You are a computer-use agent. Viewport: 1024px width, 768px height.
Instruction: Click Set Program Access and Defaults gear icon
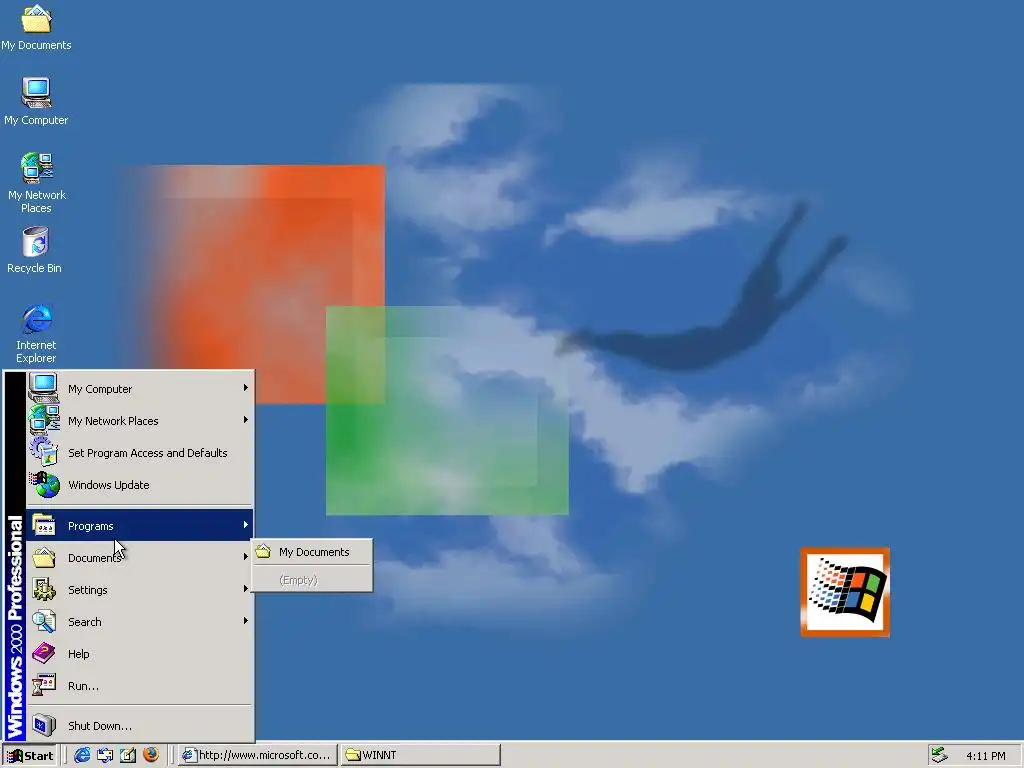click(x=44, y=452)
